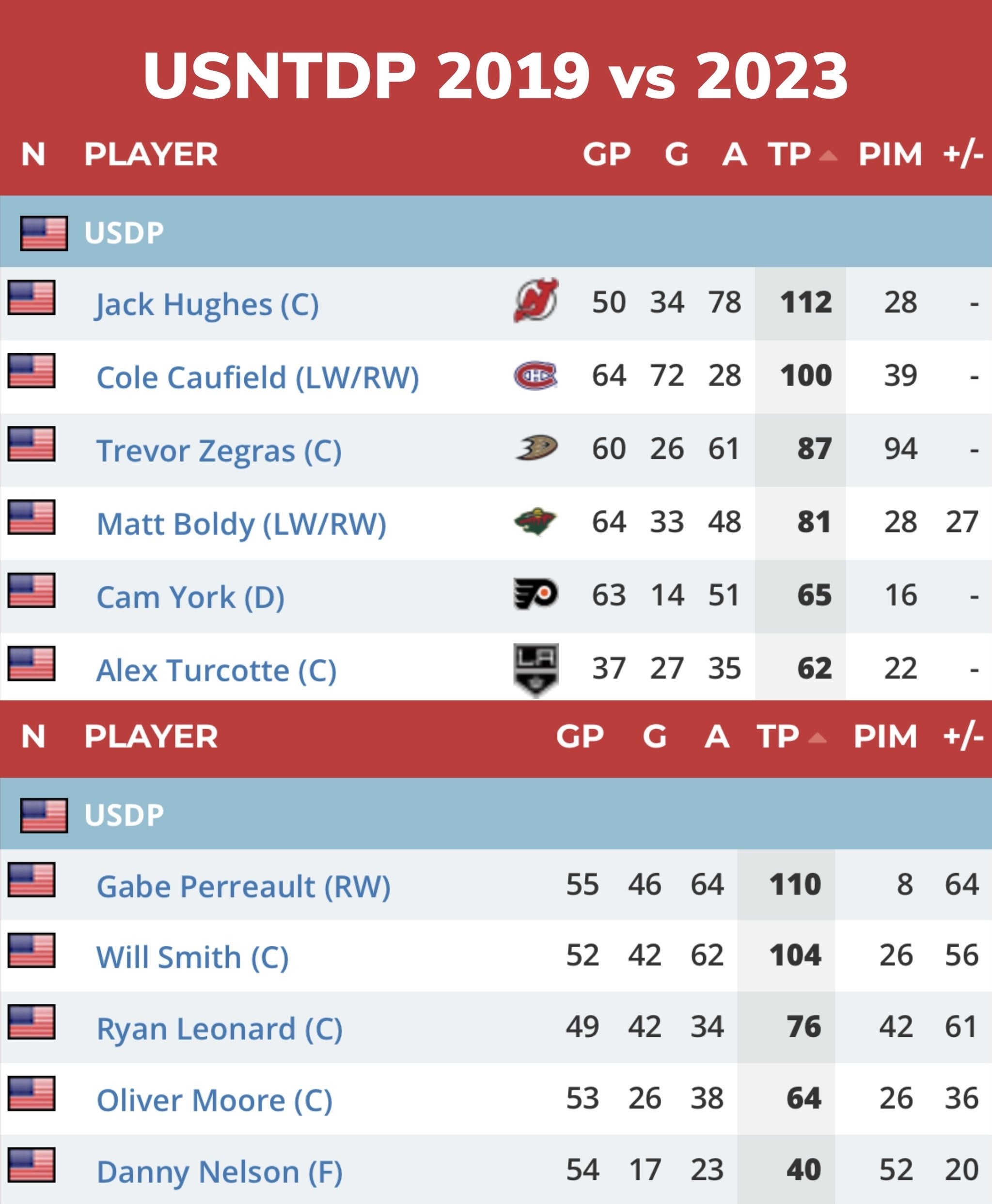Screen dimensions: 992x1204
Task: Click the Montreal Canadiens logo
Action: tap(535, 375)
